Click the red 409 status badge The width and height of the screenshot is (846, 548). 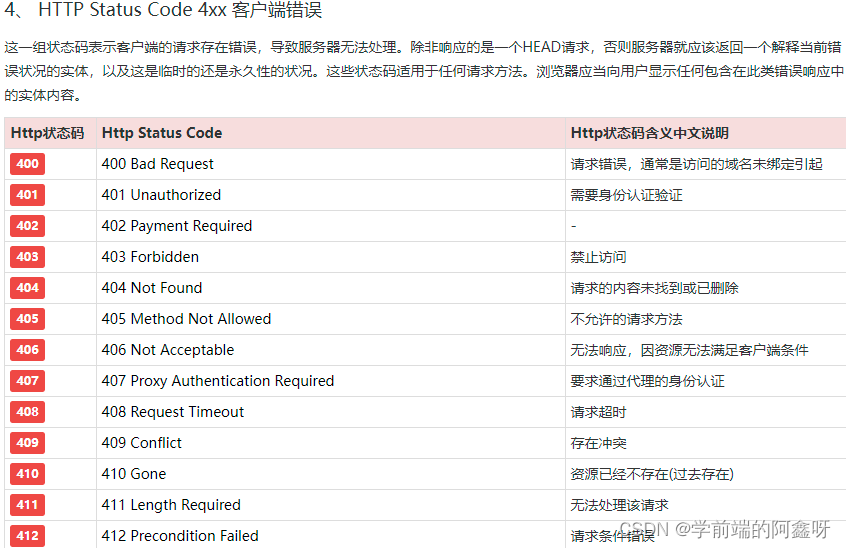click(28, 443)
